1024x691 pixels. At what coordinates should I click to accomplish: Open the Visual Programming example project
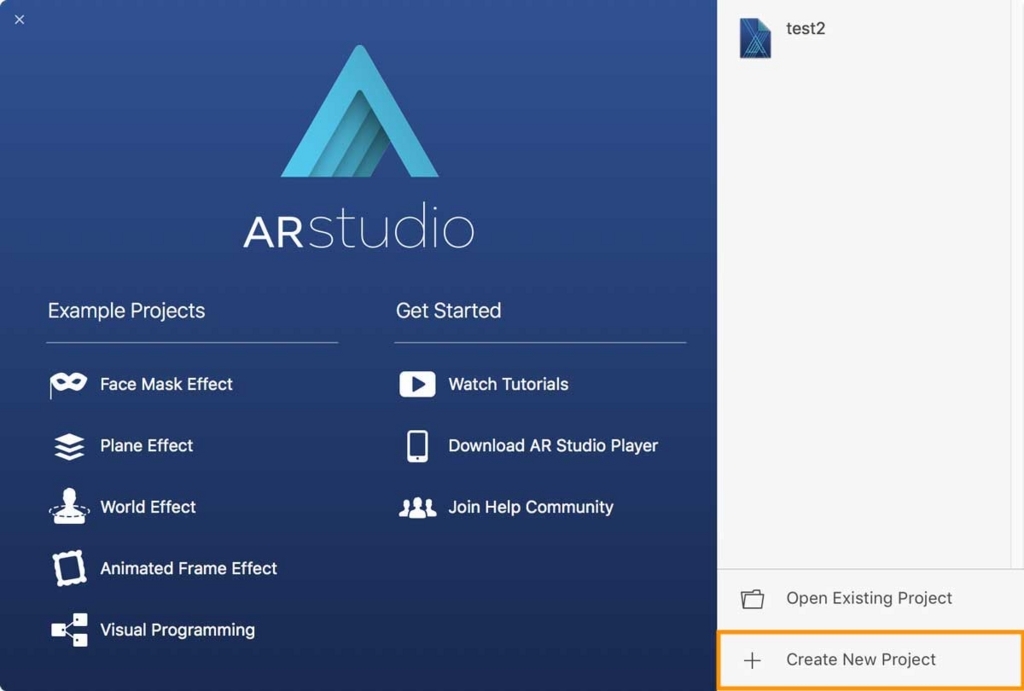[178, 630]
